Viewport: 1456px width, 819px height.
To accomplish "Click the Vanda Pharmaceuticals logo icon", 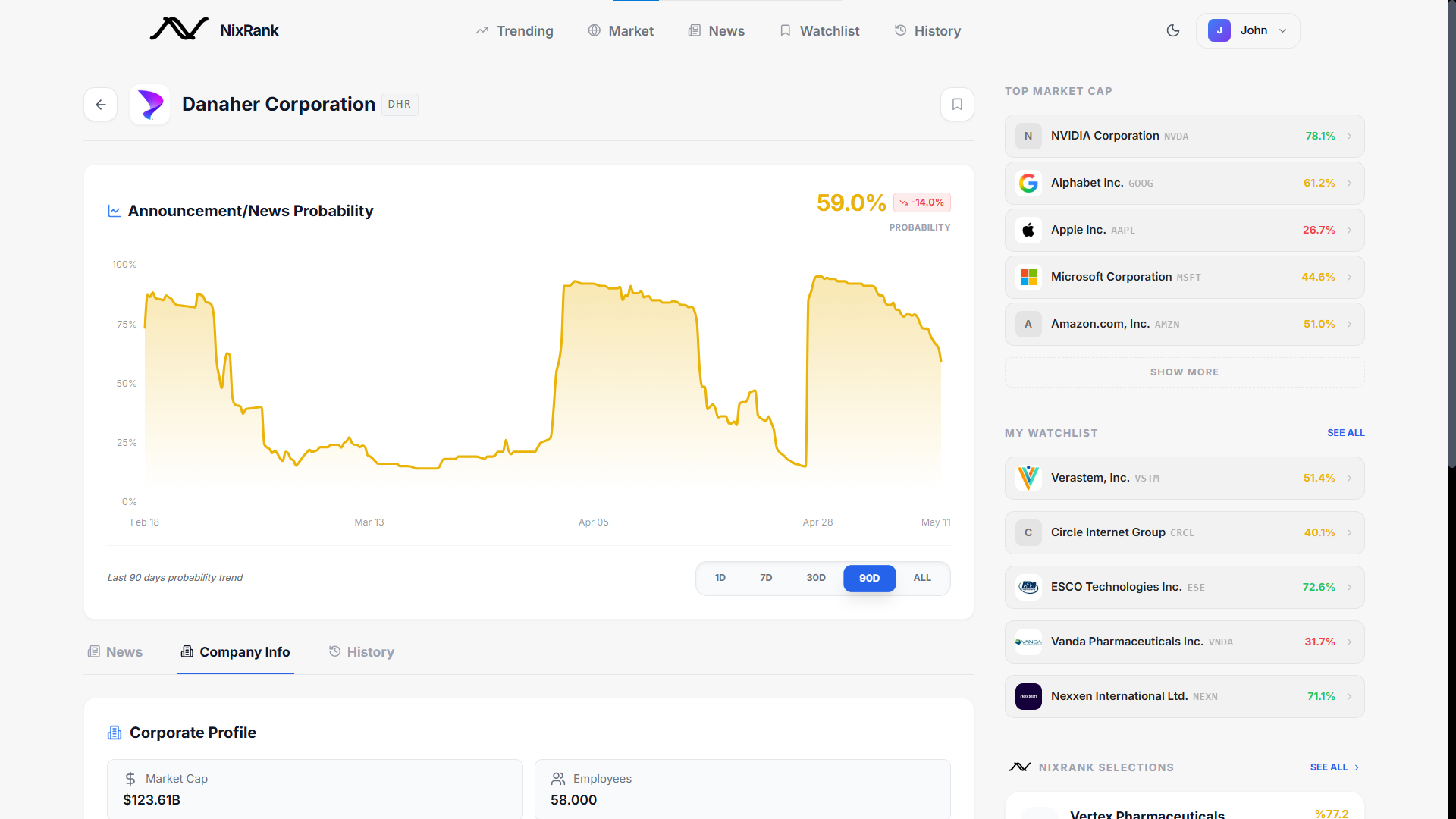I will coord(1028,642).
